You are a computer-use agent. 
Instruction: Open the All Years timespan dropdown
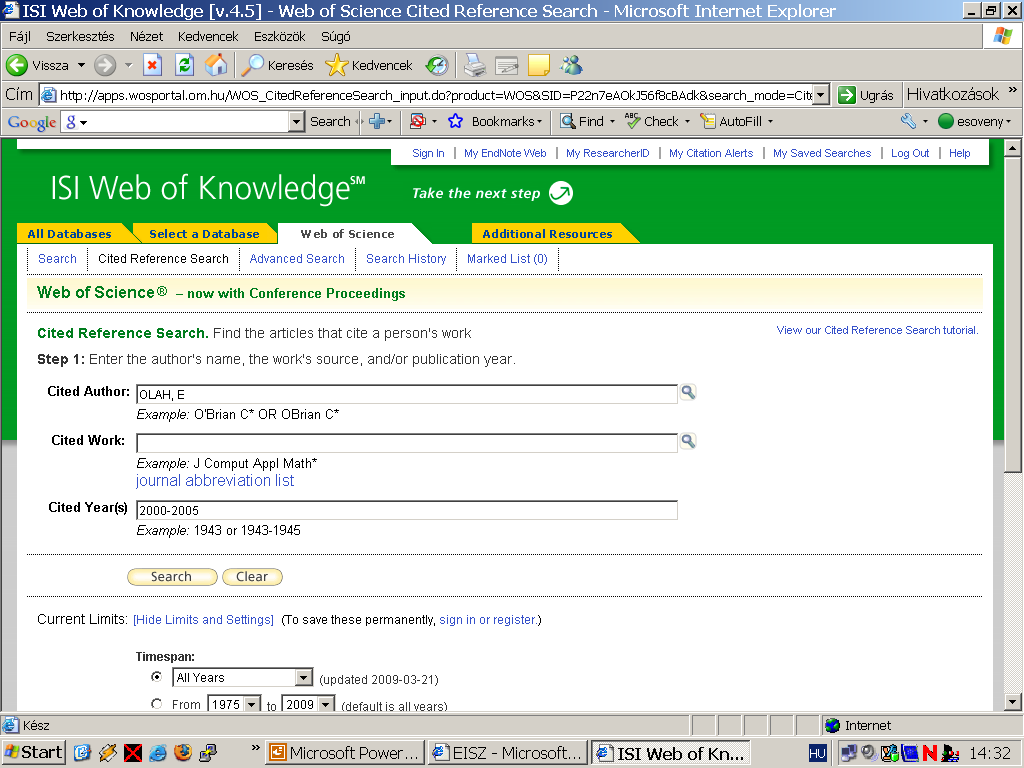304,678
